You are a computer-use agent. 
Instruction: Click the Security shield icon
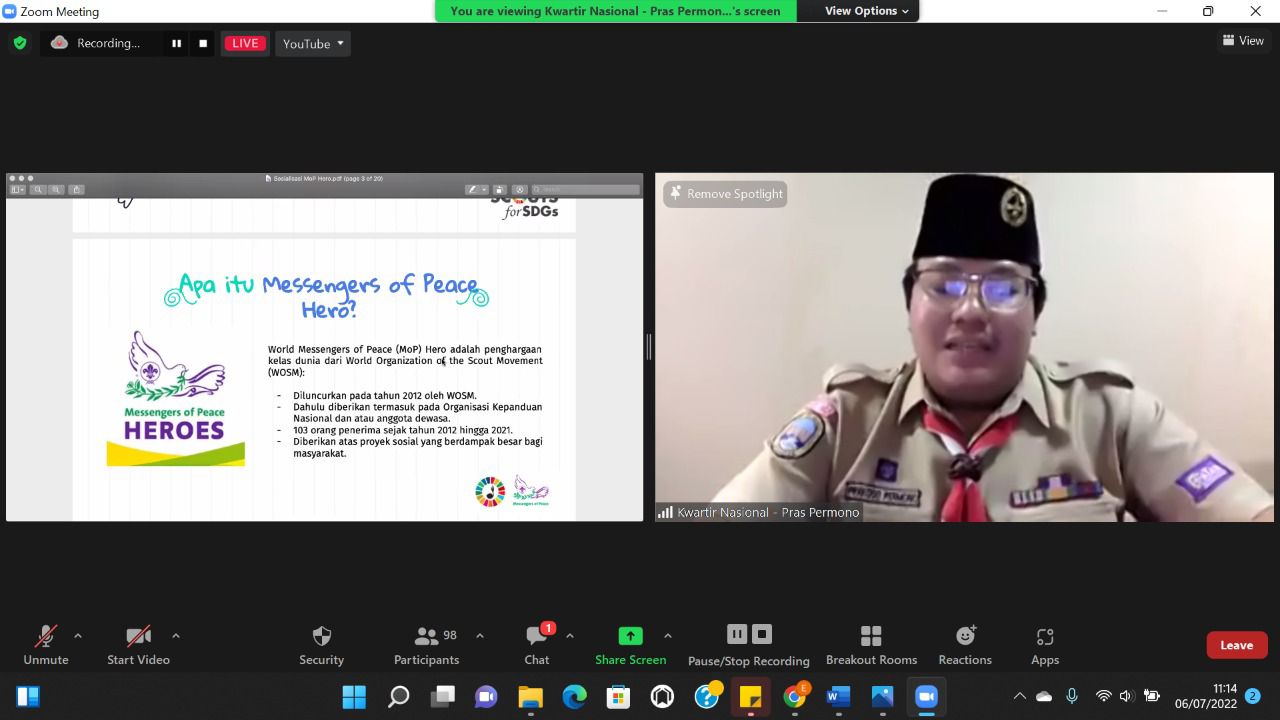point(321,637)
